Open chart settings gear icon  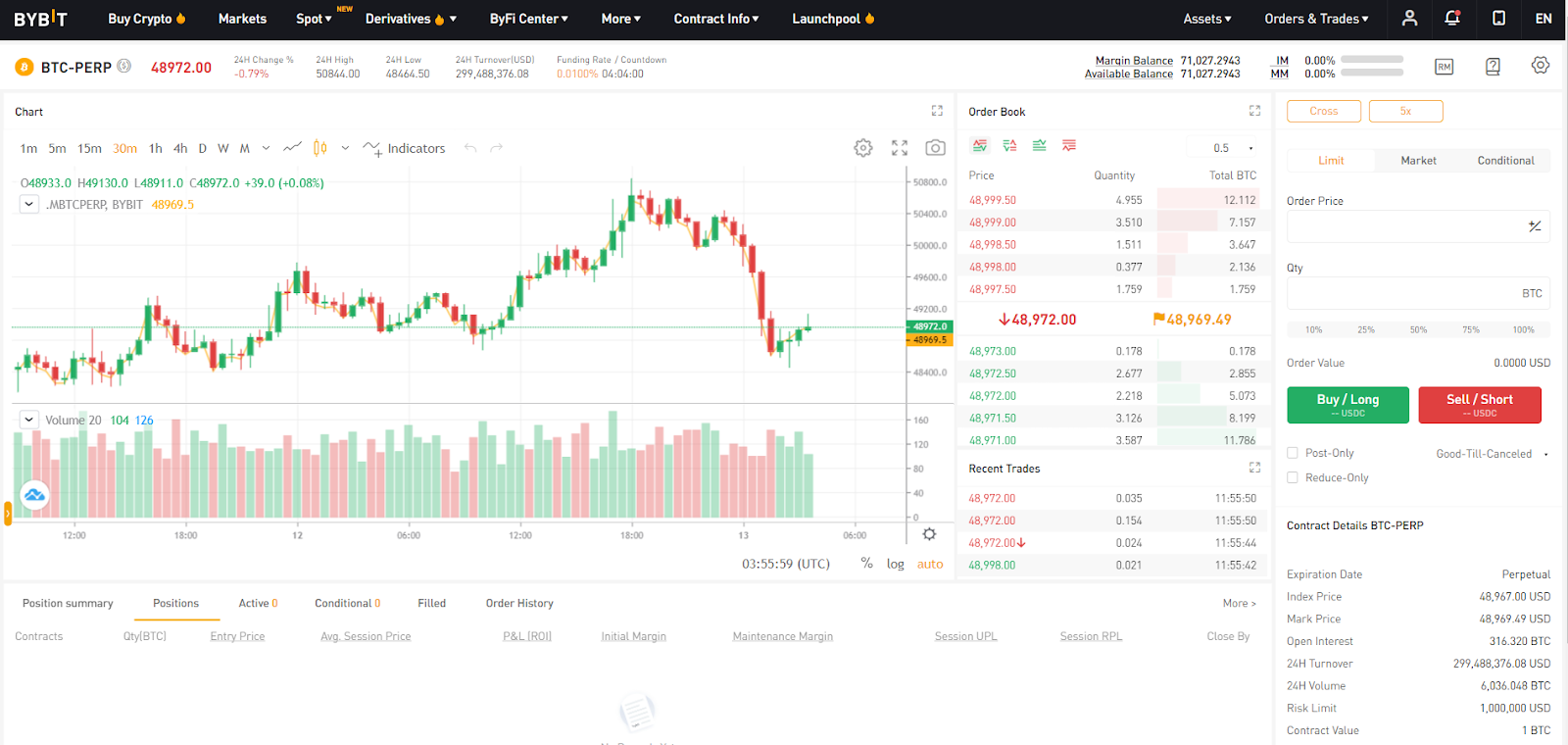coord(862,148)
